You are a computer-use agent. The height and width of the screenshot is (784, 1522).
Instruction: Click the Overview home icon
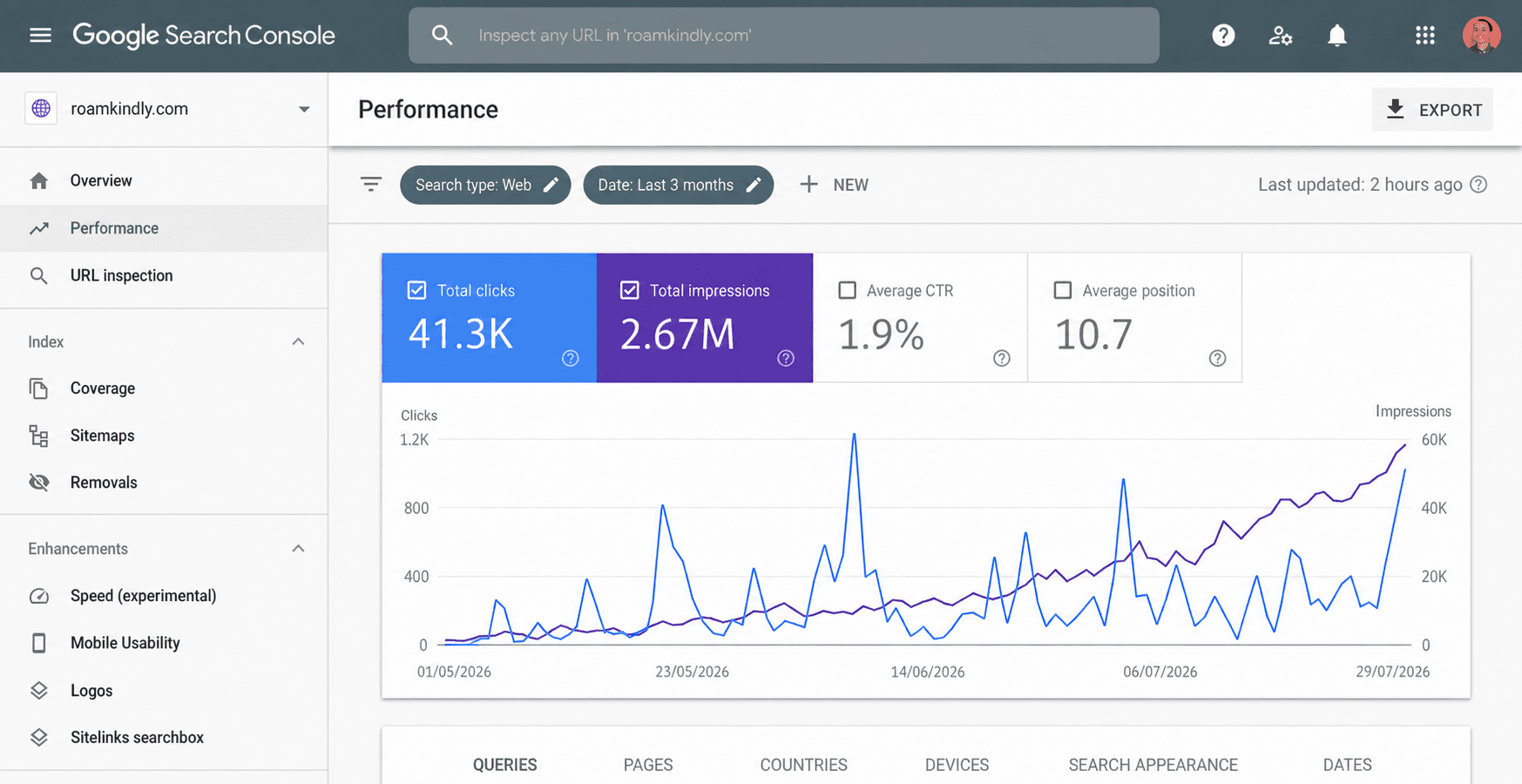39,180
